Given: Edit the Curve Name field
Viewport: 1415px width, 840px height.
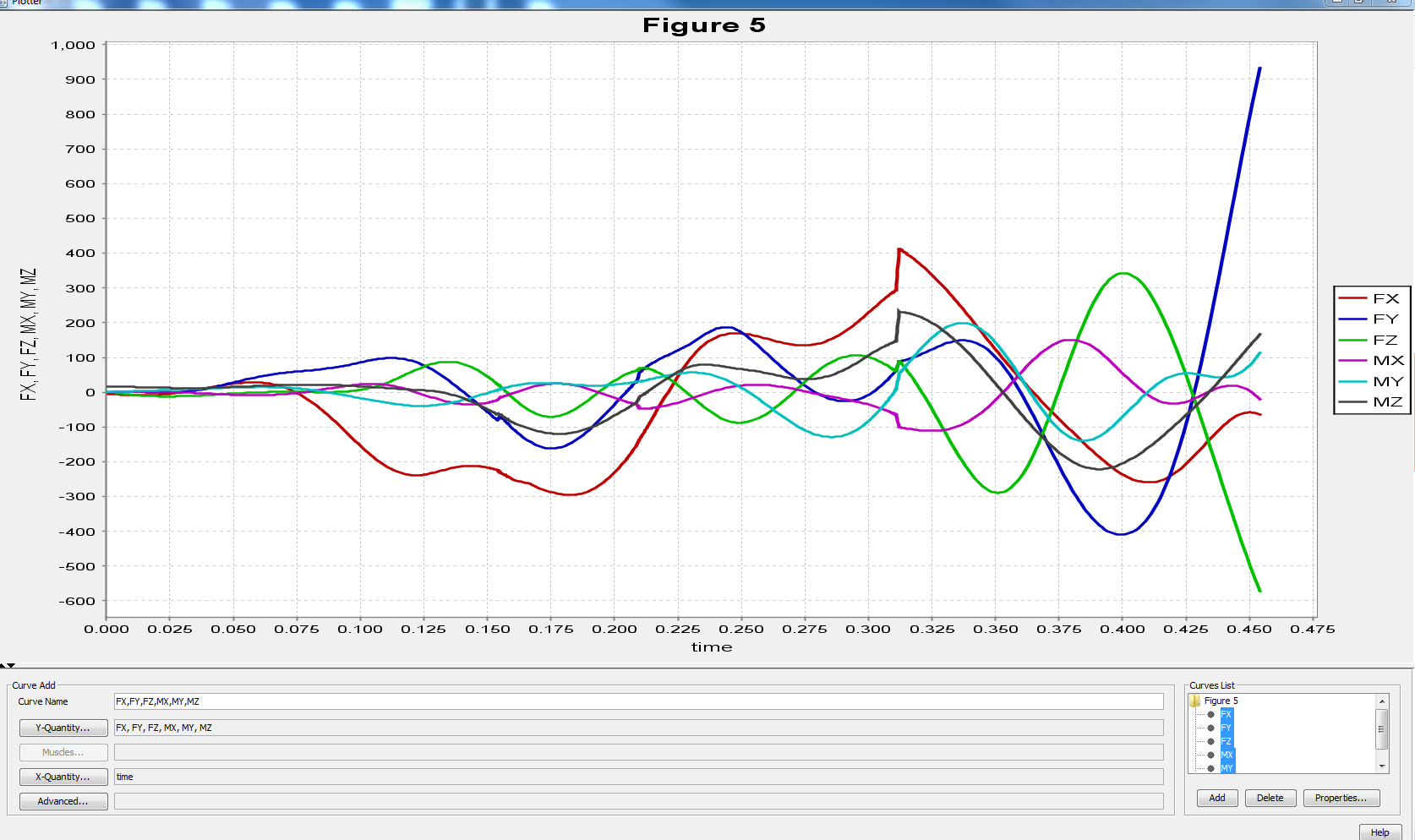Looking at the screenshot, I should (638, 701).
